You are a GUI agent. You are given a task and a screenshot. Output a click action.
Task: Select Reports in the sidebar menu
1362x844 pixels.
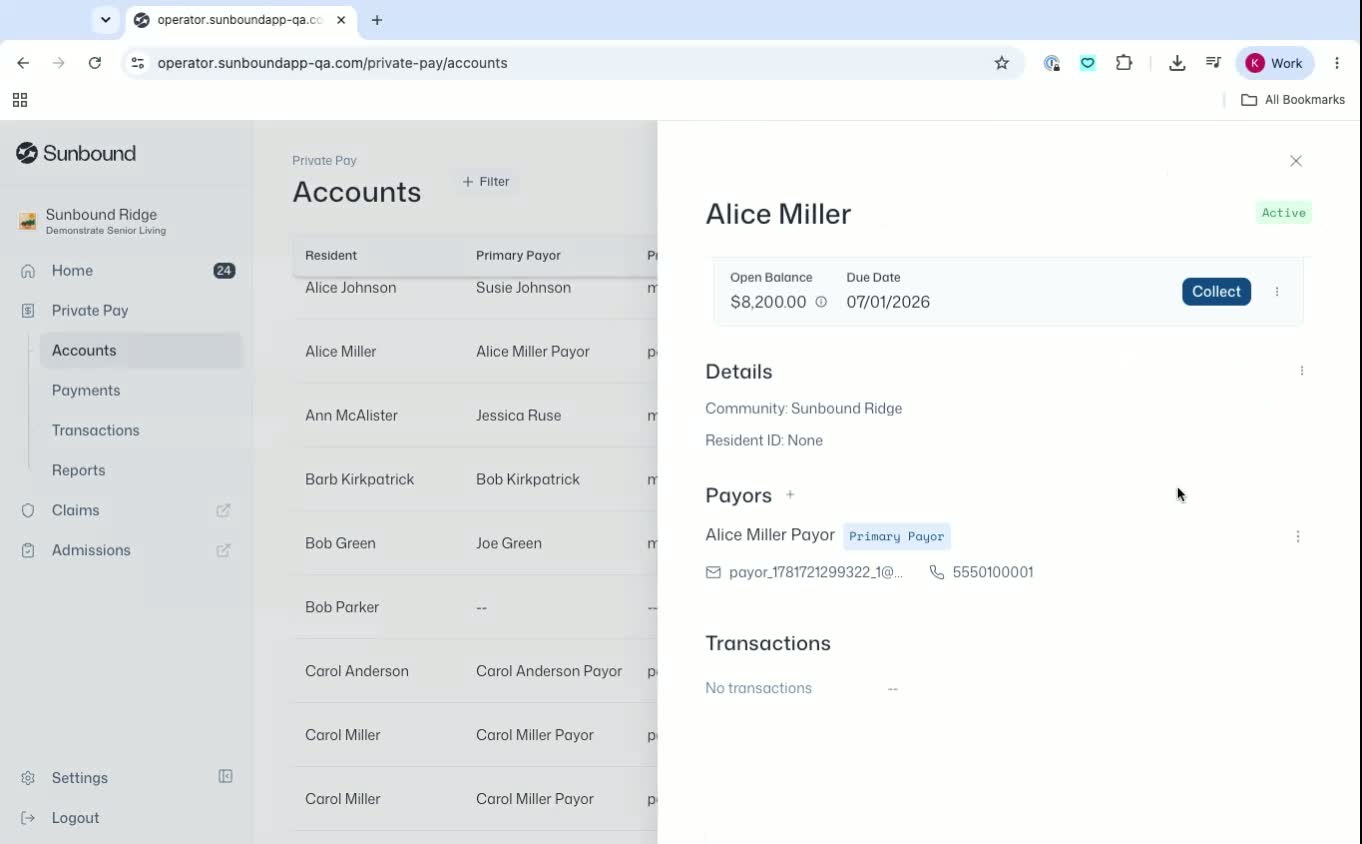coord(79,471)
